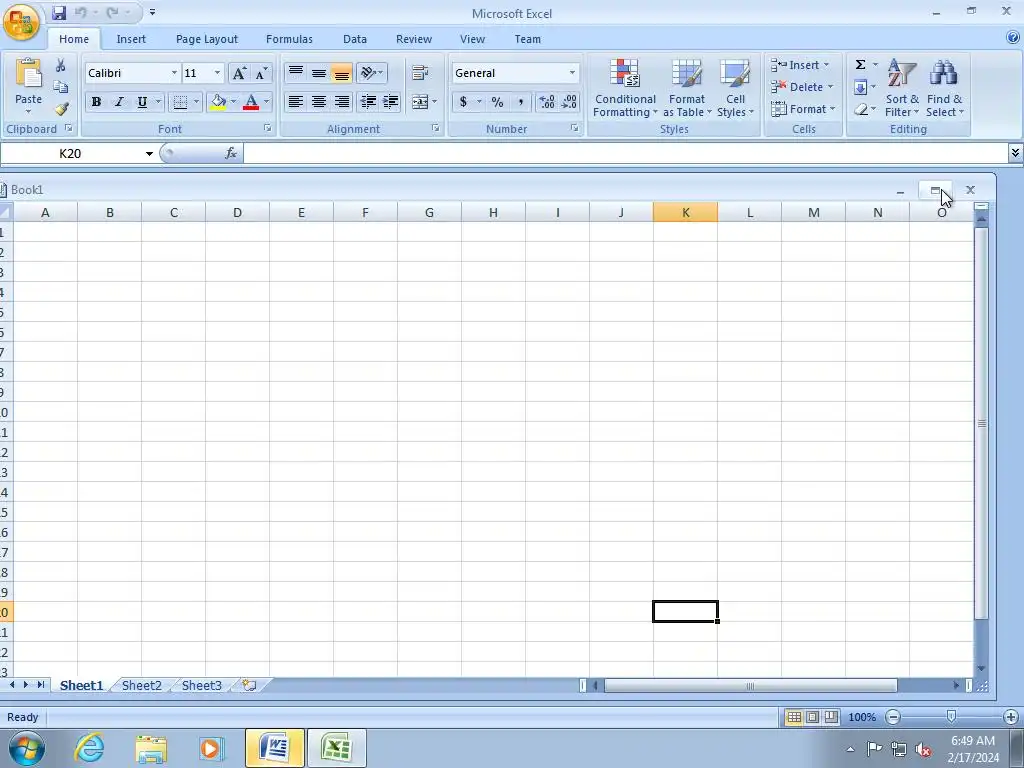The width and height of the screenshot is (1024, 768).
Task: Expand the formula bar
Action: pos(1015,153)
